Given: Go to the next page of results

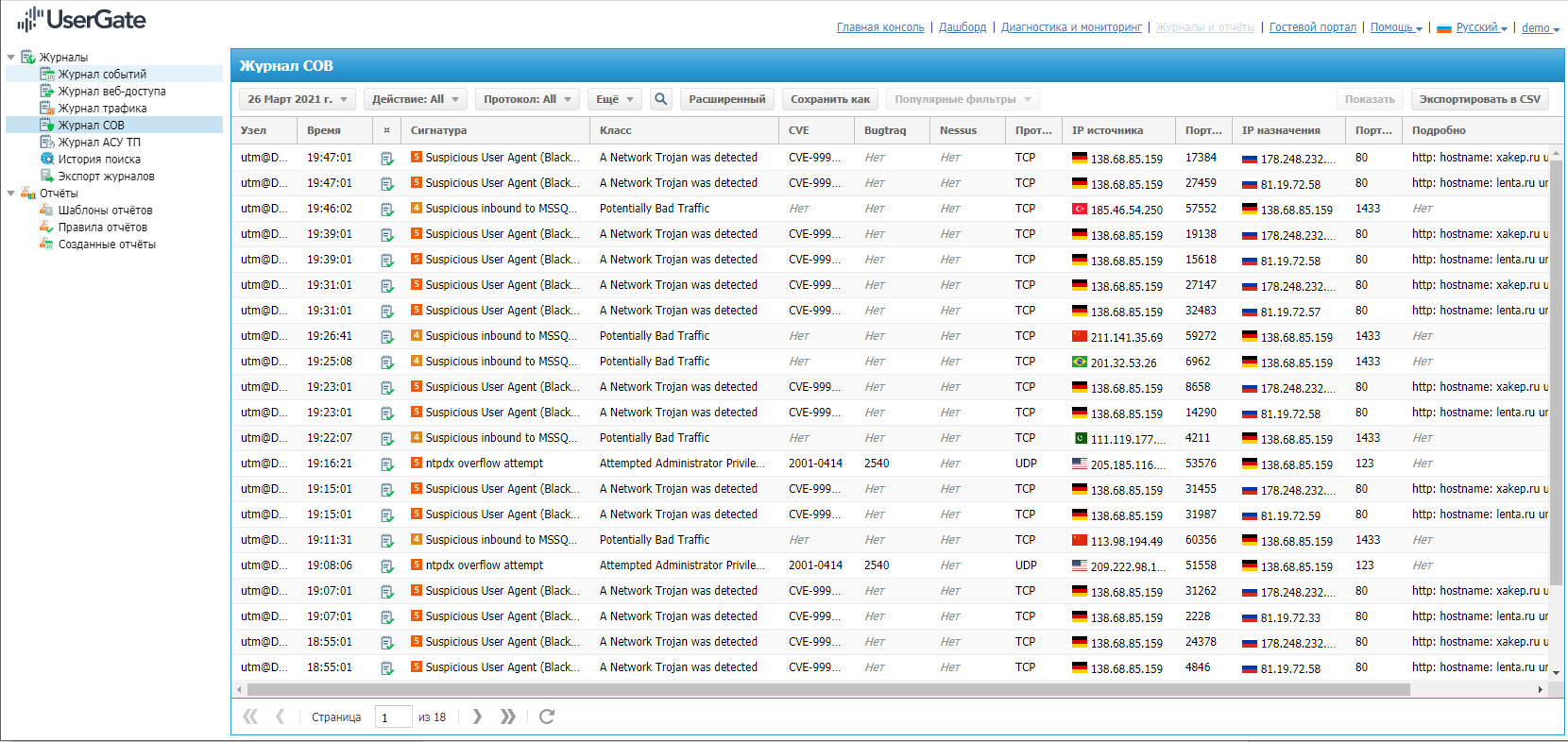Looking at the screenshot, I should click(x=477, y=717).
